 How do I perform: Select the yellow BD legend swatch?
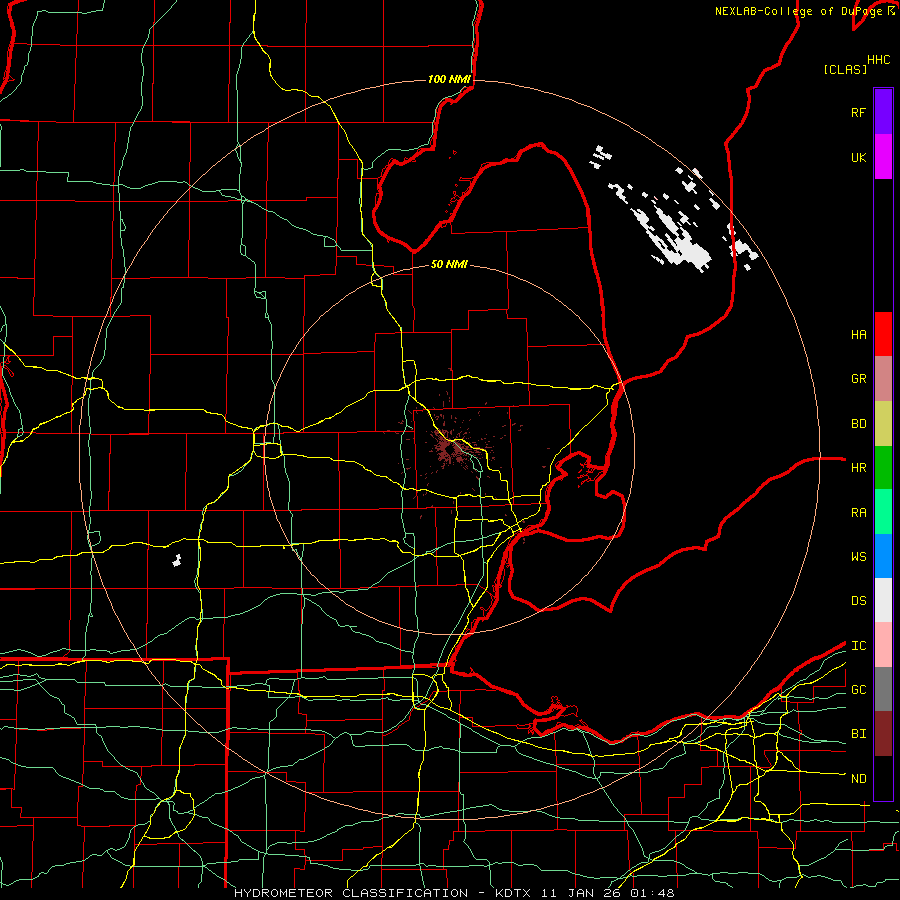pos(883,424)
